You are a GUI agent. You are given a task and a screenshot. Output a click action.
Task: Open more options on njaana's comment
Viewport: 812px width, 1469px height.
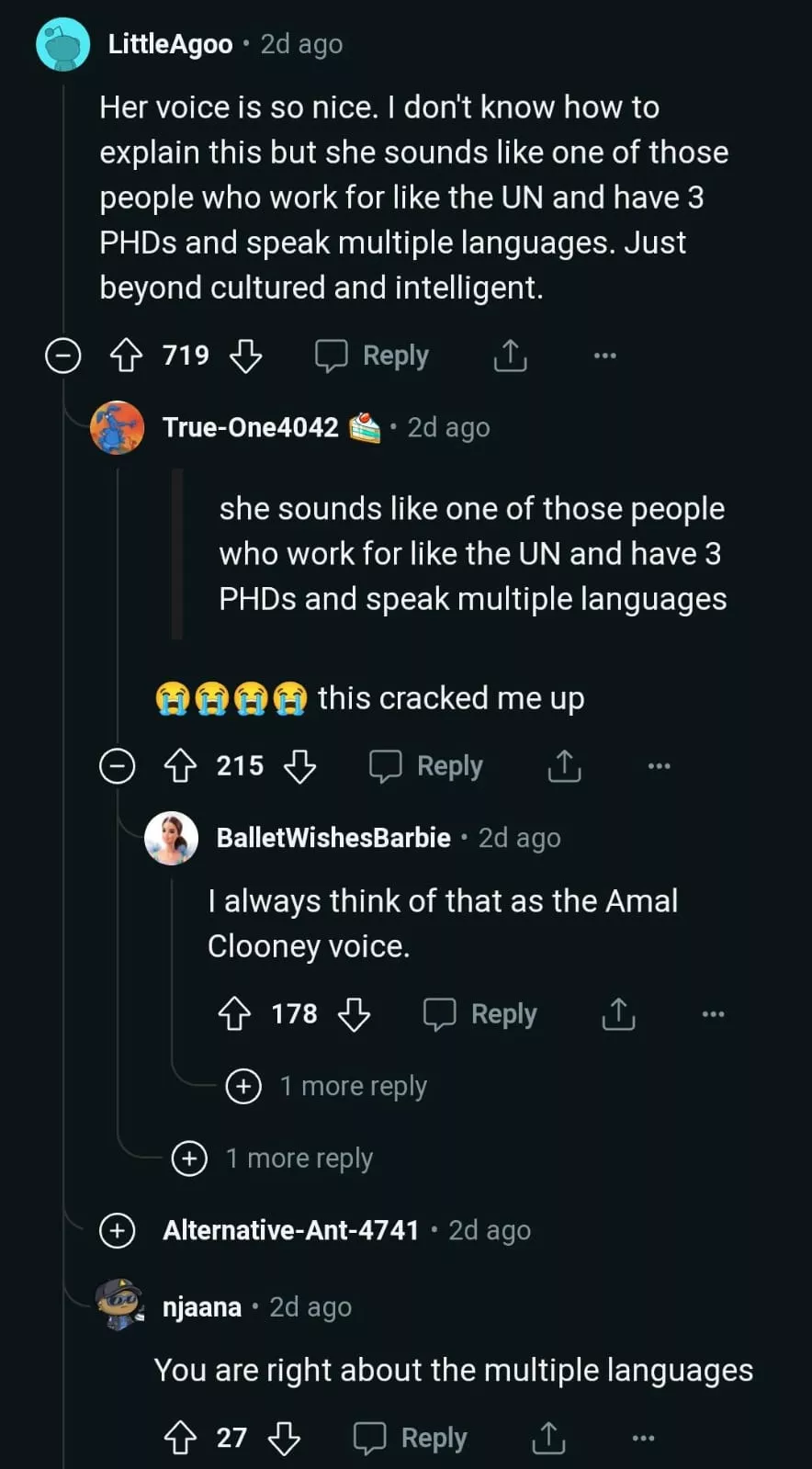[x=643, y=1438]
